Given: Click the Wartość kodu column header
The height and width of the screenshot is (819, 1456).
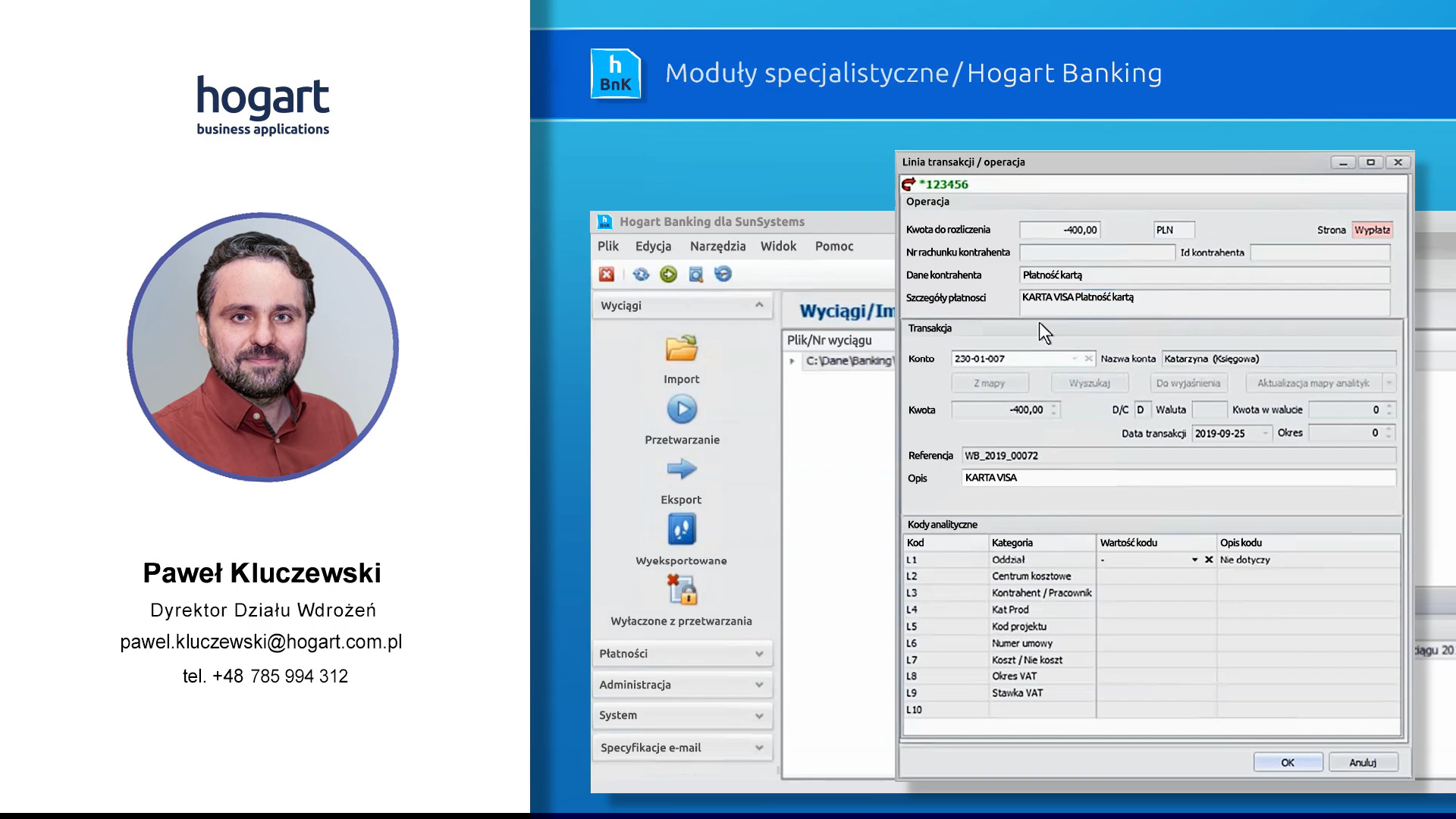Looking at the screenshot, I should pyautogui.click(x=1156, y=543).
